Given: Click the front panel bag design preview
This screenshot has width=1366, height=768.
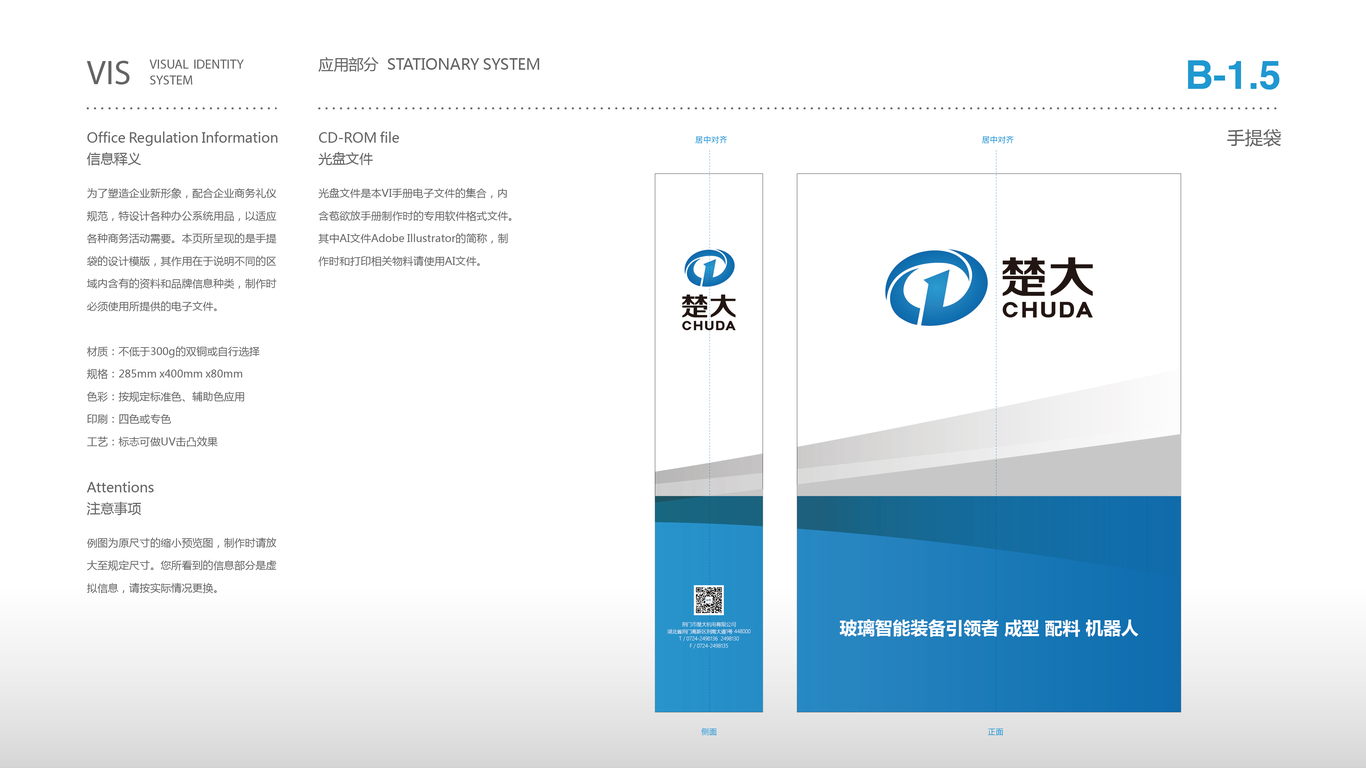Looking at the screenshot, I should click(989, 443).
